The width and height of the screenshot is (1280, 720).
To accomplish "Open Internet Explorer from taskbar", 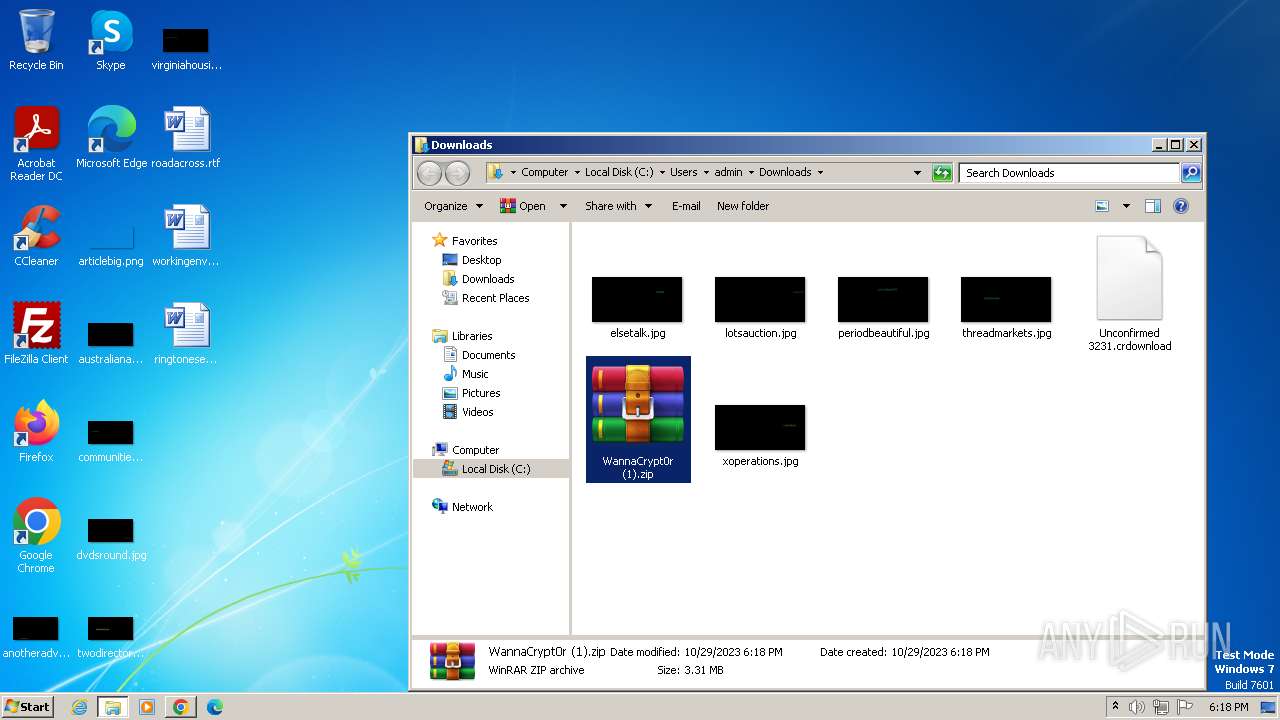I will click(80, 707).
